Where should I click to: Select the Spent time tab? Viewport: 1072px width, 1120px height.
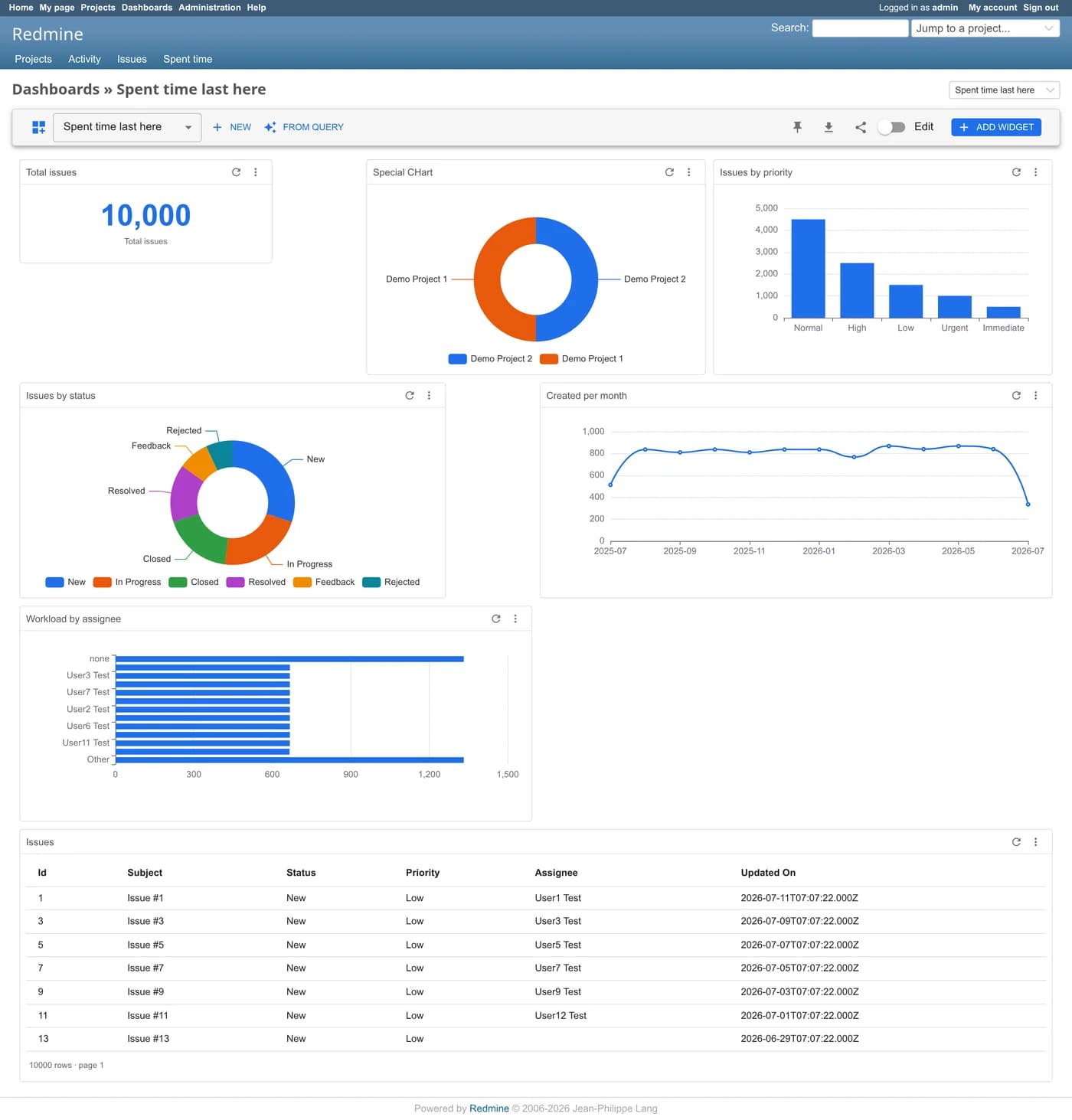[188, 59]
